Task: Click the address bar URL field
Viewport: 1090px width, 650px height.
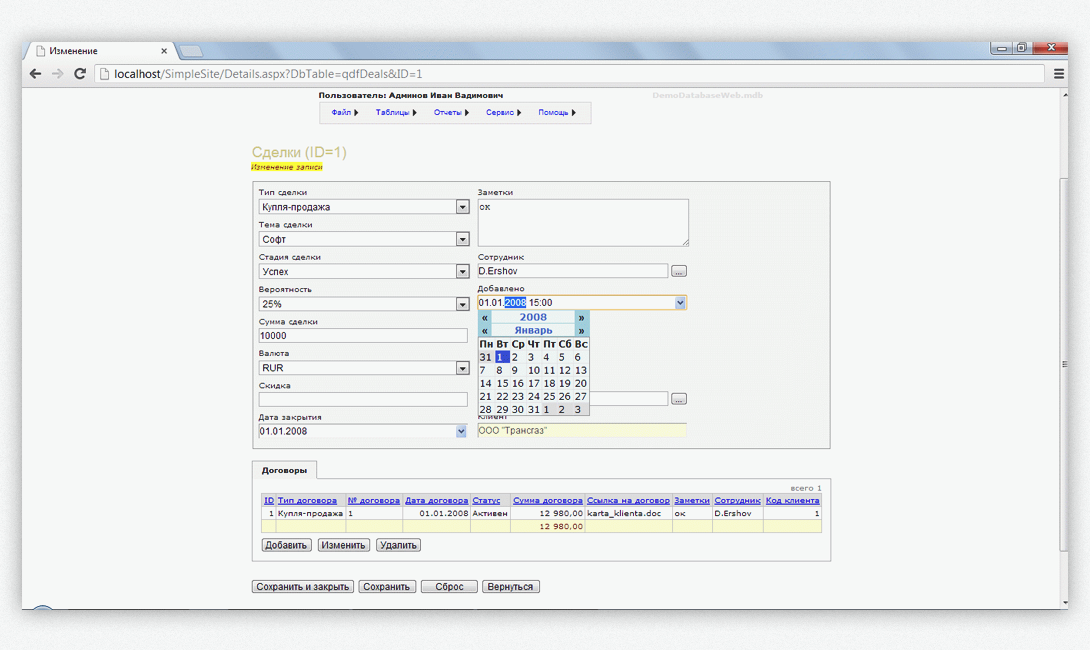Action: pos(569,74)
